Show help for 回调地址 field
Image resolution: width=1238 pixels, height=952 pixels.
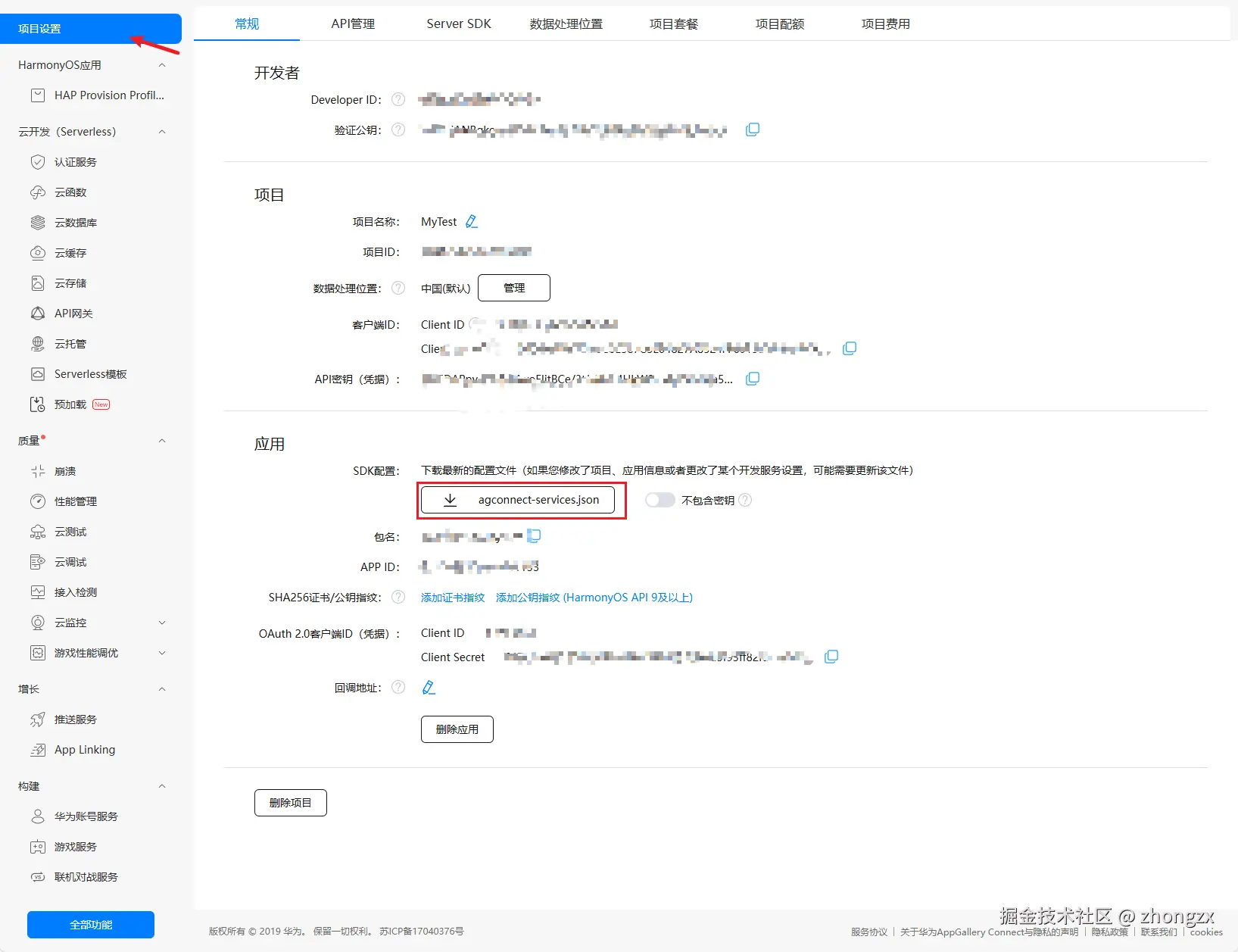[398, 687]
